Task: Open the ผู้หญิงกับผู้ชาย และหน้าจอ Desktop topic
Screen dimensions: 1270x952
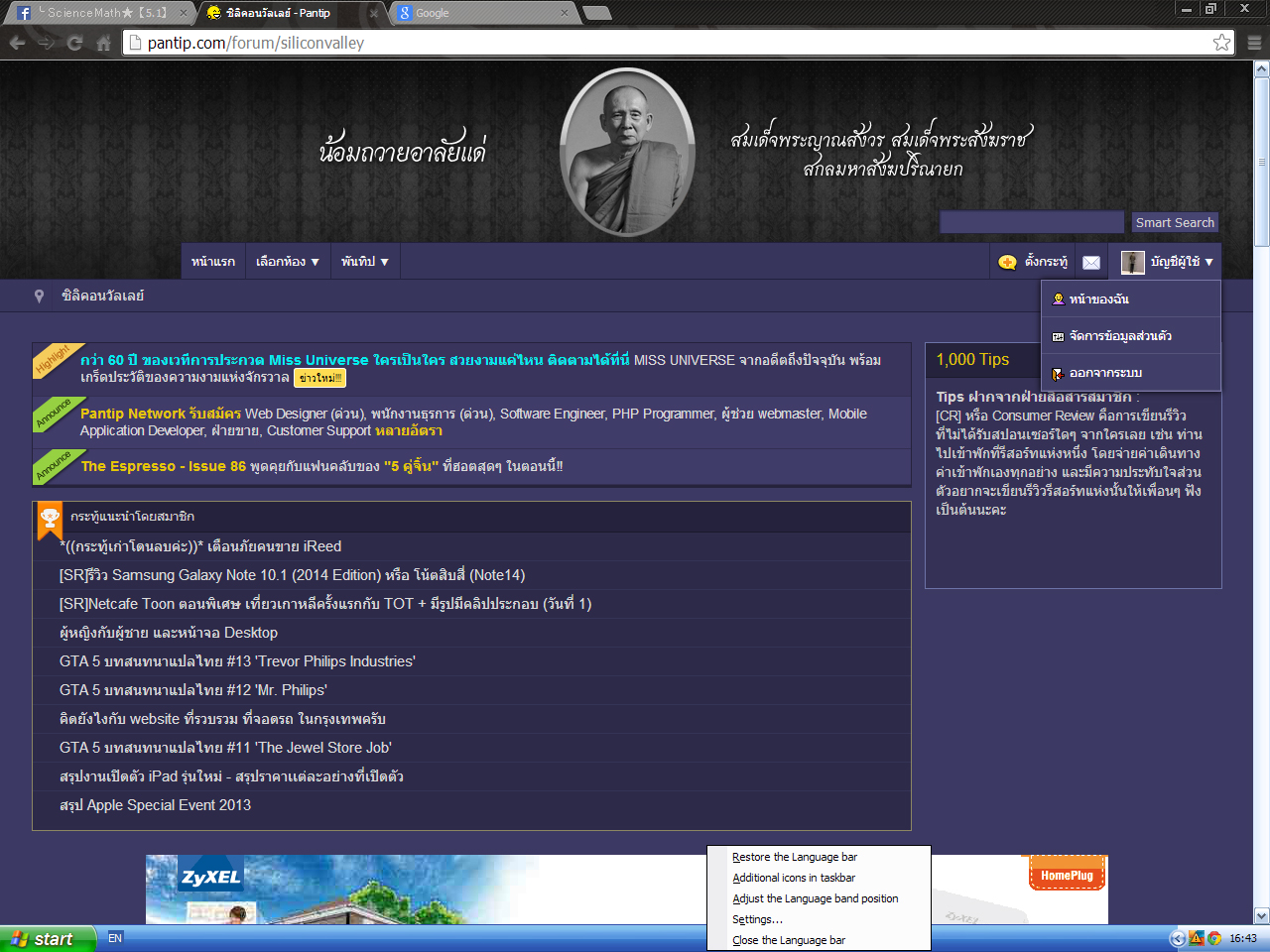Action: [x=169, y=633]
